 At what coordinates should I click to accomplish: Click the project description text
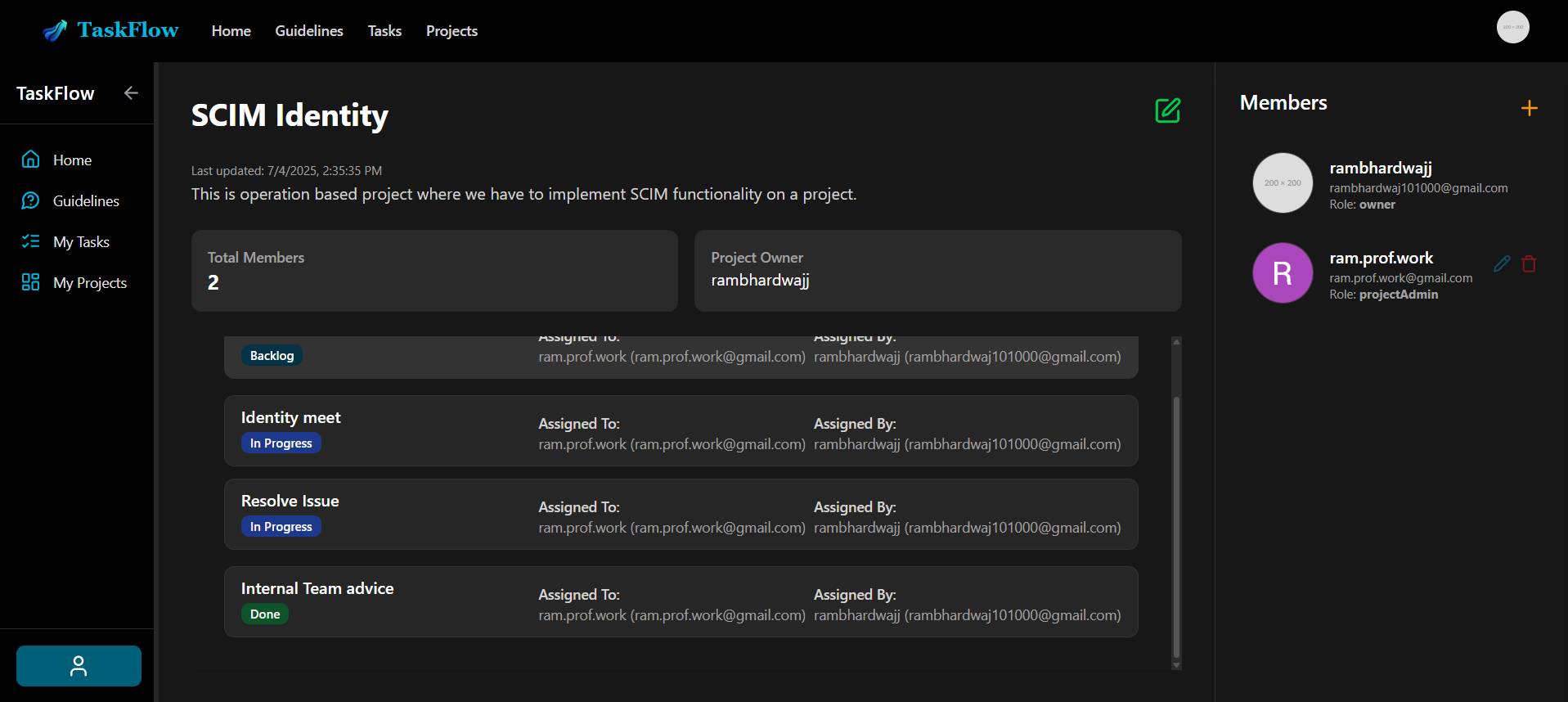[523, 195]
